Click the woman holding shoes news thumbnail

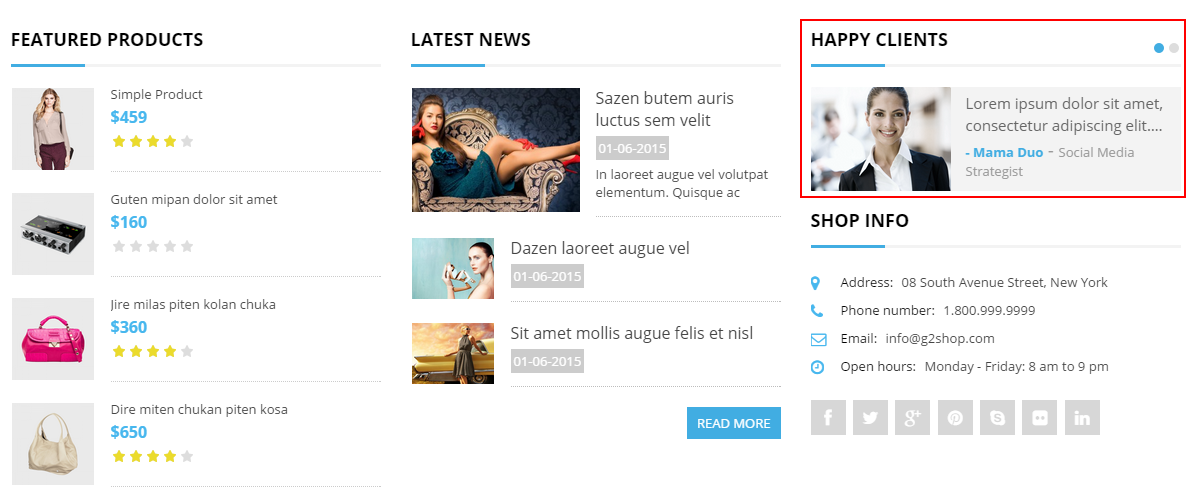tap(453, 268)
